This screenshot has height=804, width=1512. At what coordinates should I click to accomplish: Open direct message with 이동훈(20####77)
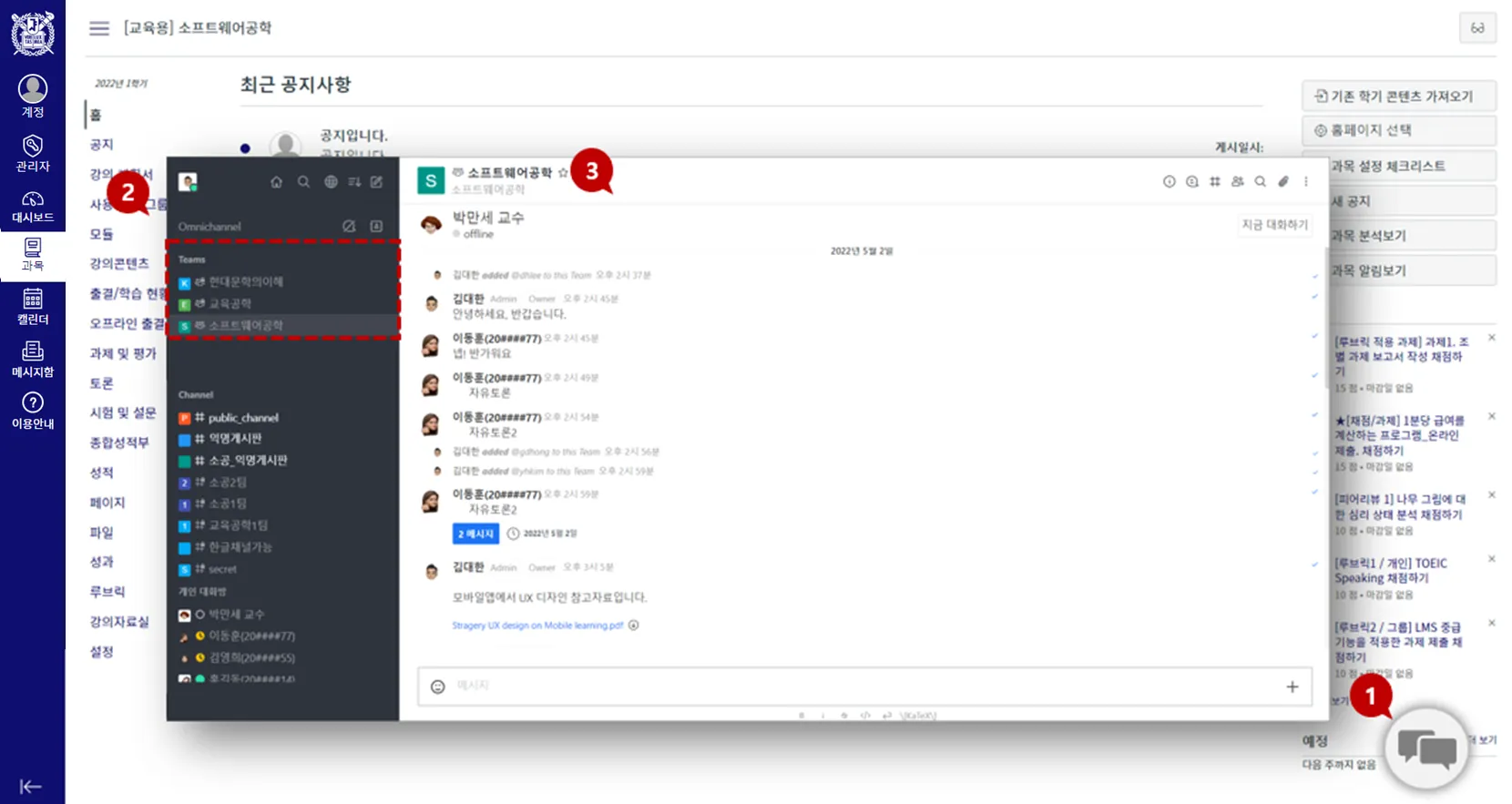(282, 636)
